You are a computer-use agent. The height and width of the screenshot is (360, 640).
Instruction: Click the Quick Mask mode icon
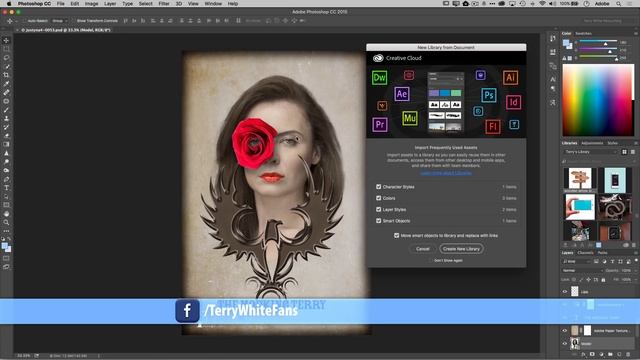tap(6, 258)
